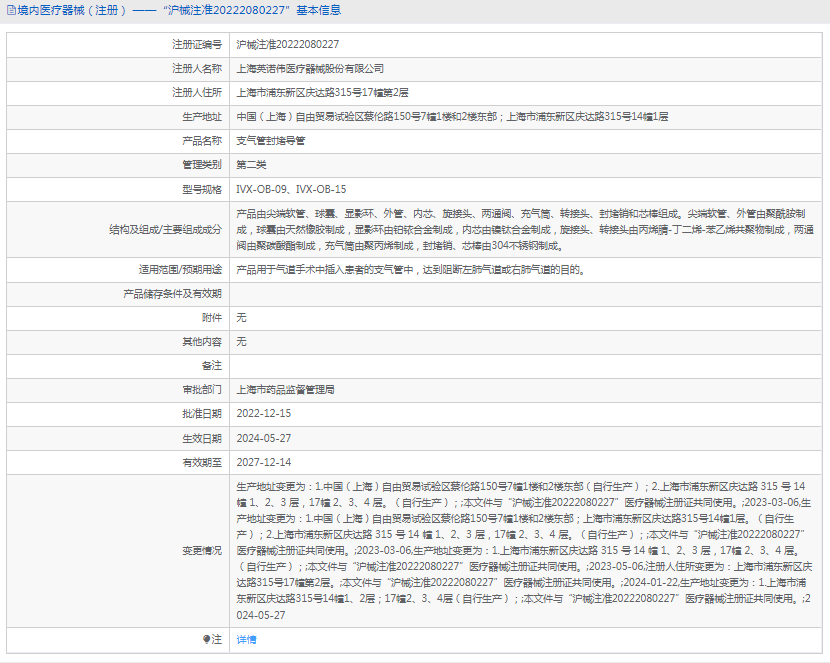This screenshot has height=663, width=830.
Task: Click the 生效日期 row label
Action: pyautogui.click(x=202, y=438)
